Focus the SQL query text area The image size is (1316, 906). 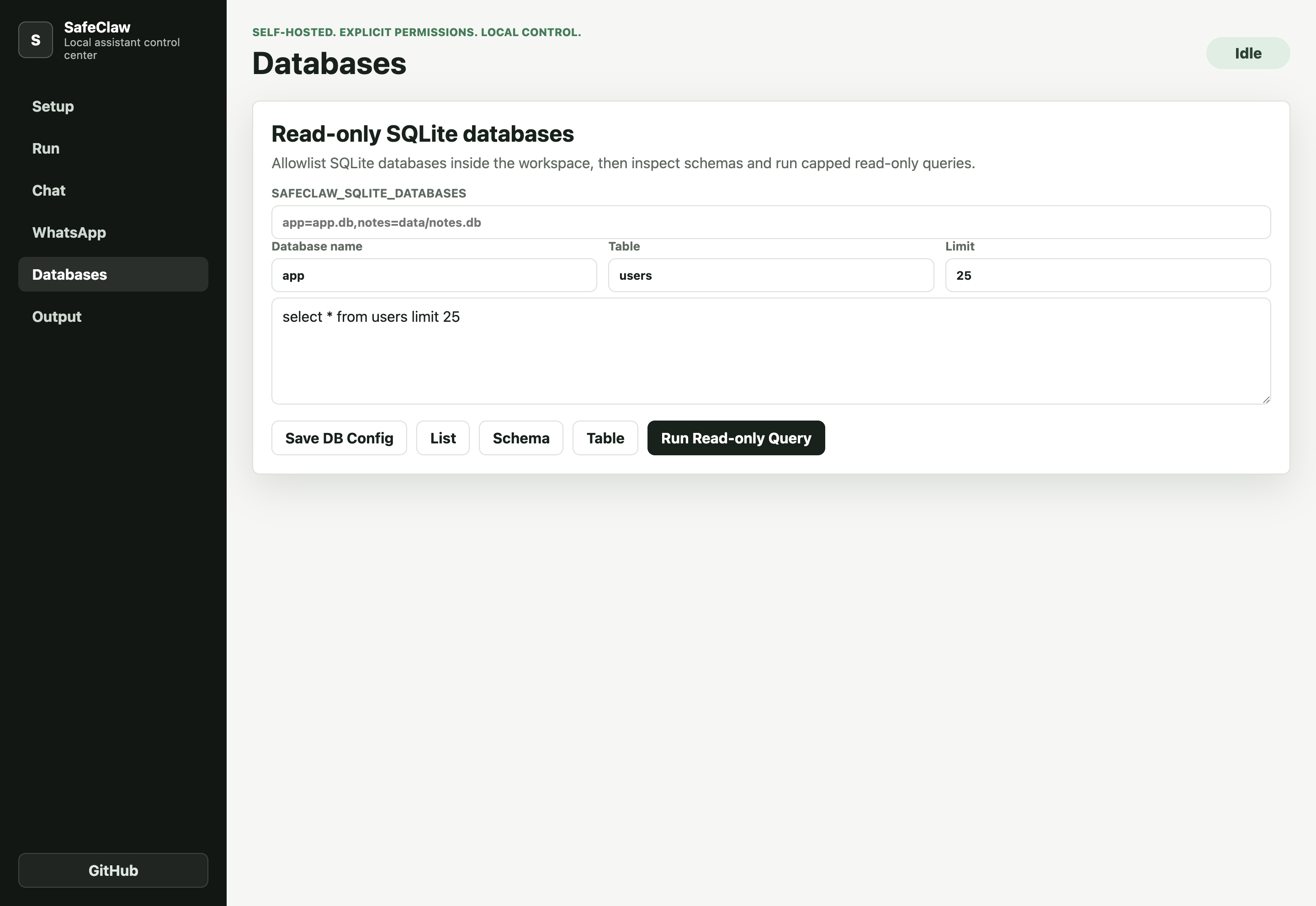pos(771,351)
